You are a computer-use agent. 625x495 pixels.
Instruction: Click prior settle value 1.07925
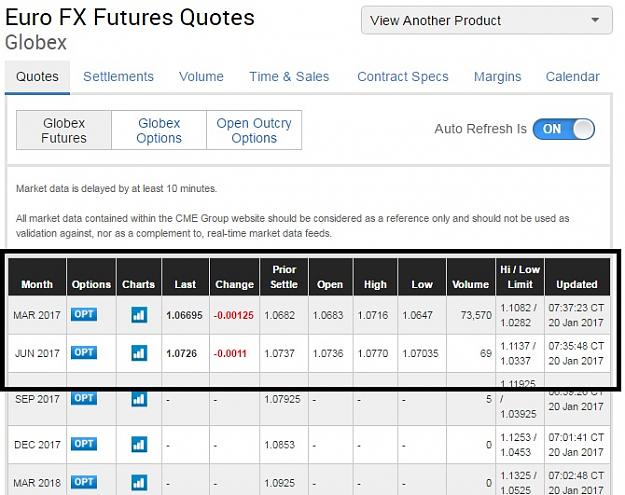[x=282, y=399]
